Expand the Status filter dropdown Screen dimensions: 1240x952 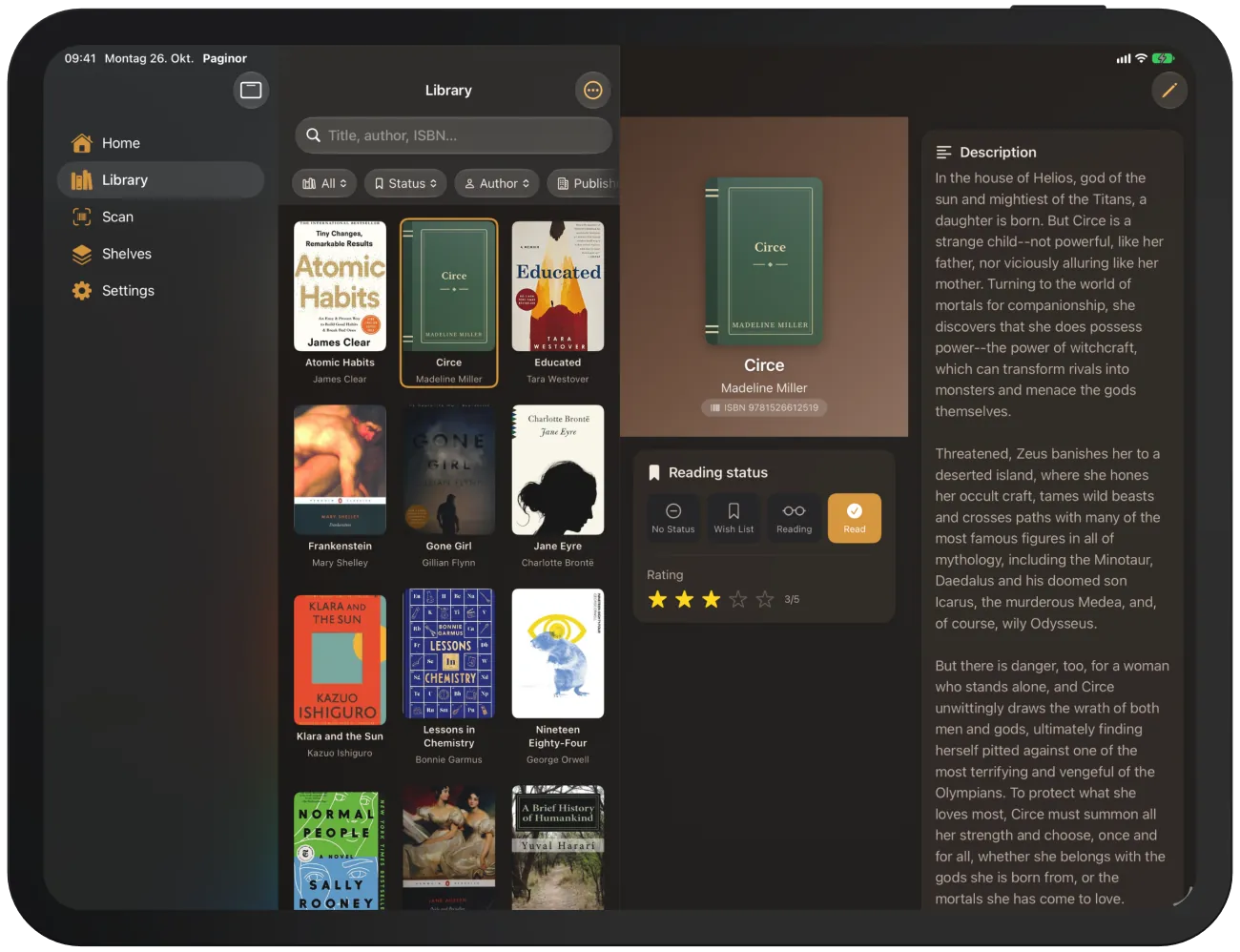pos(405,183)
